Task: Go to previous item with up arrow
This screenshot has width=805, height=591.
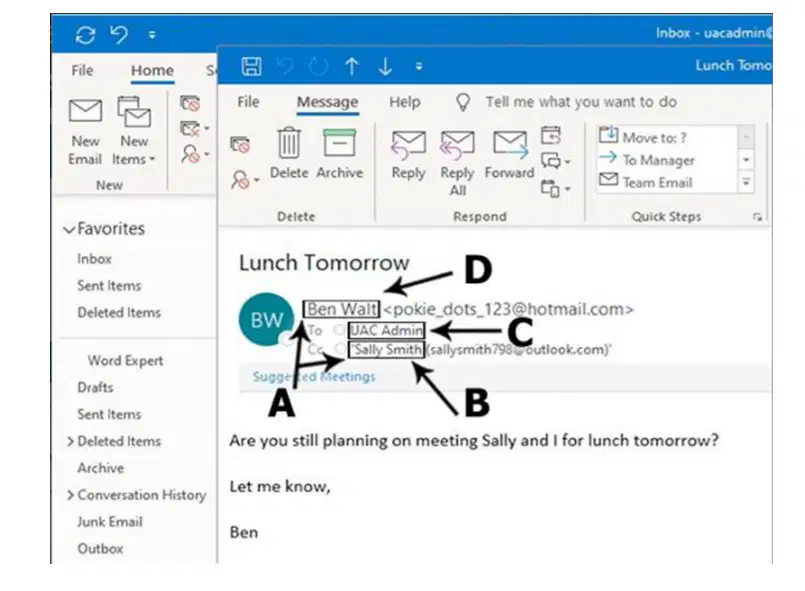Action: (x=351, y=67)
